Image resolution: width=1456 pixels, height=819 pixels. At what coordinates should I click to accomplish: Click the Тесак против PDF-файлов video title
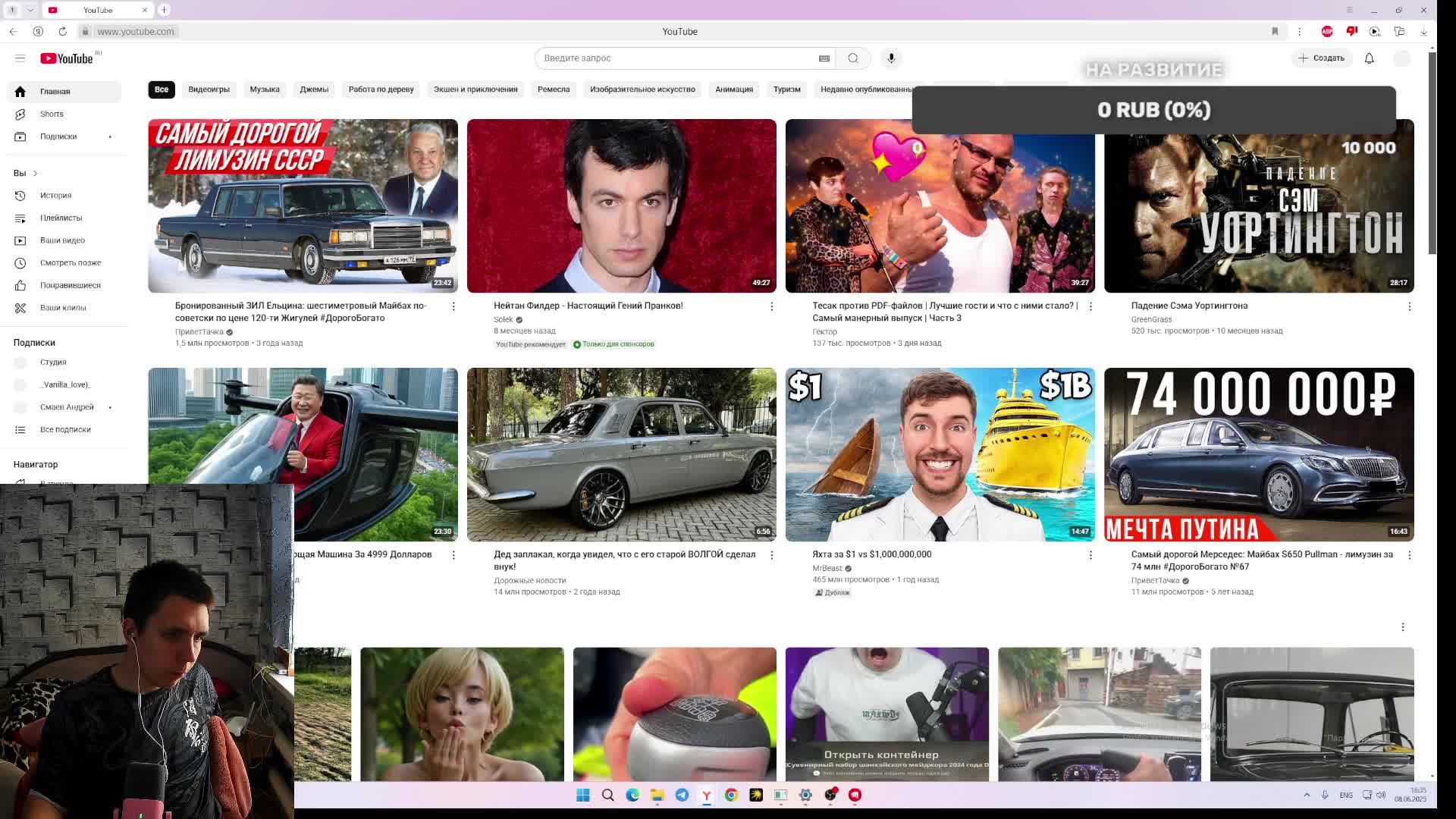tap(945, 312)
